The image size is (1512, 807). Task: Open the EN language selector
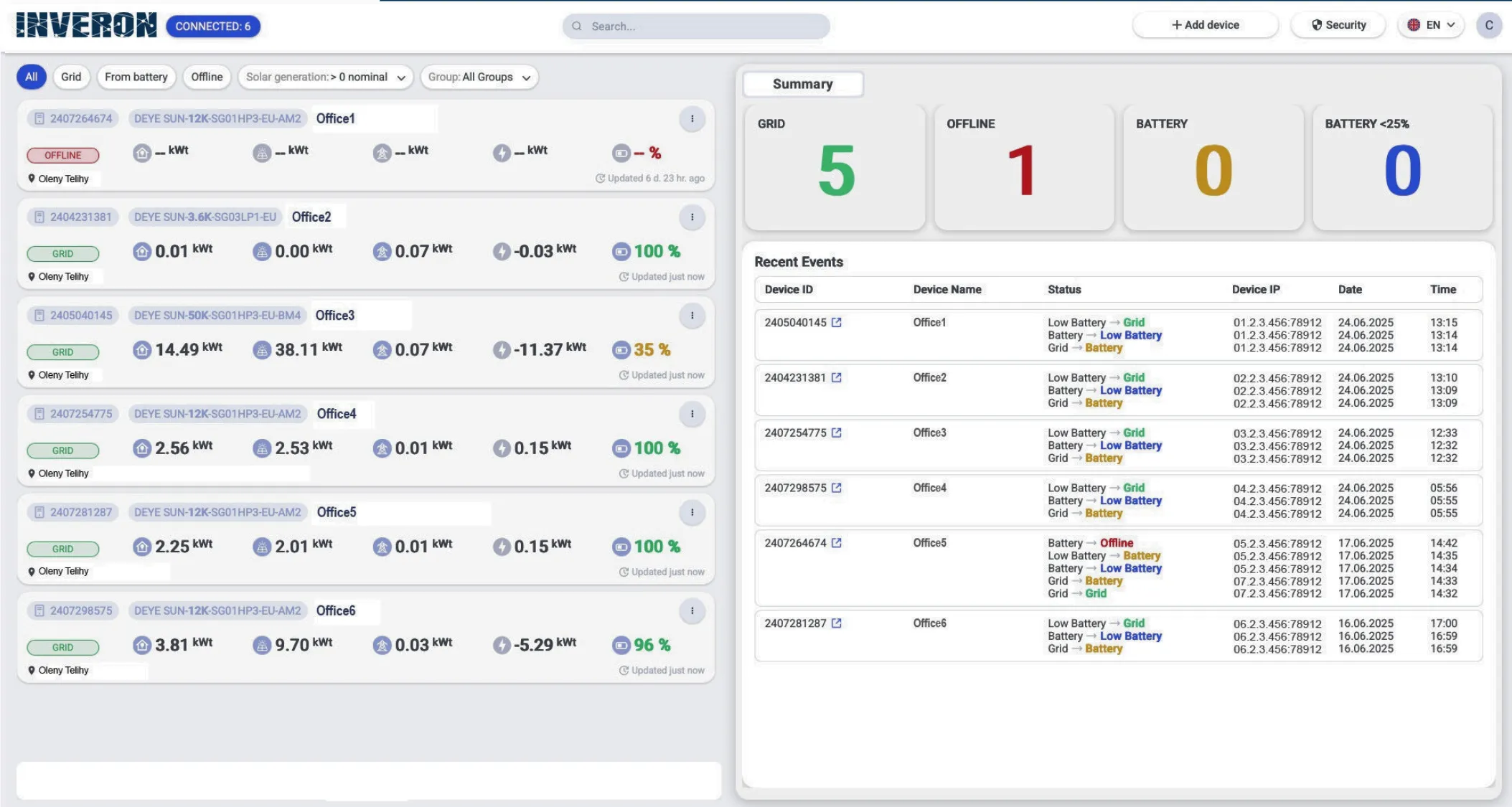[1431, 25]
